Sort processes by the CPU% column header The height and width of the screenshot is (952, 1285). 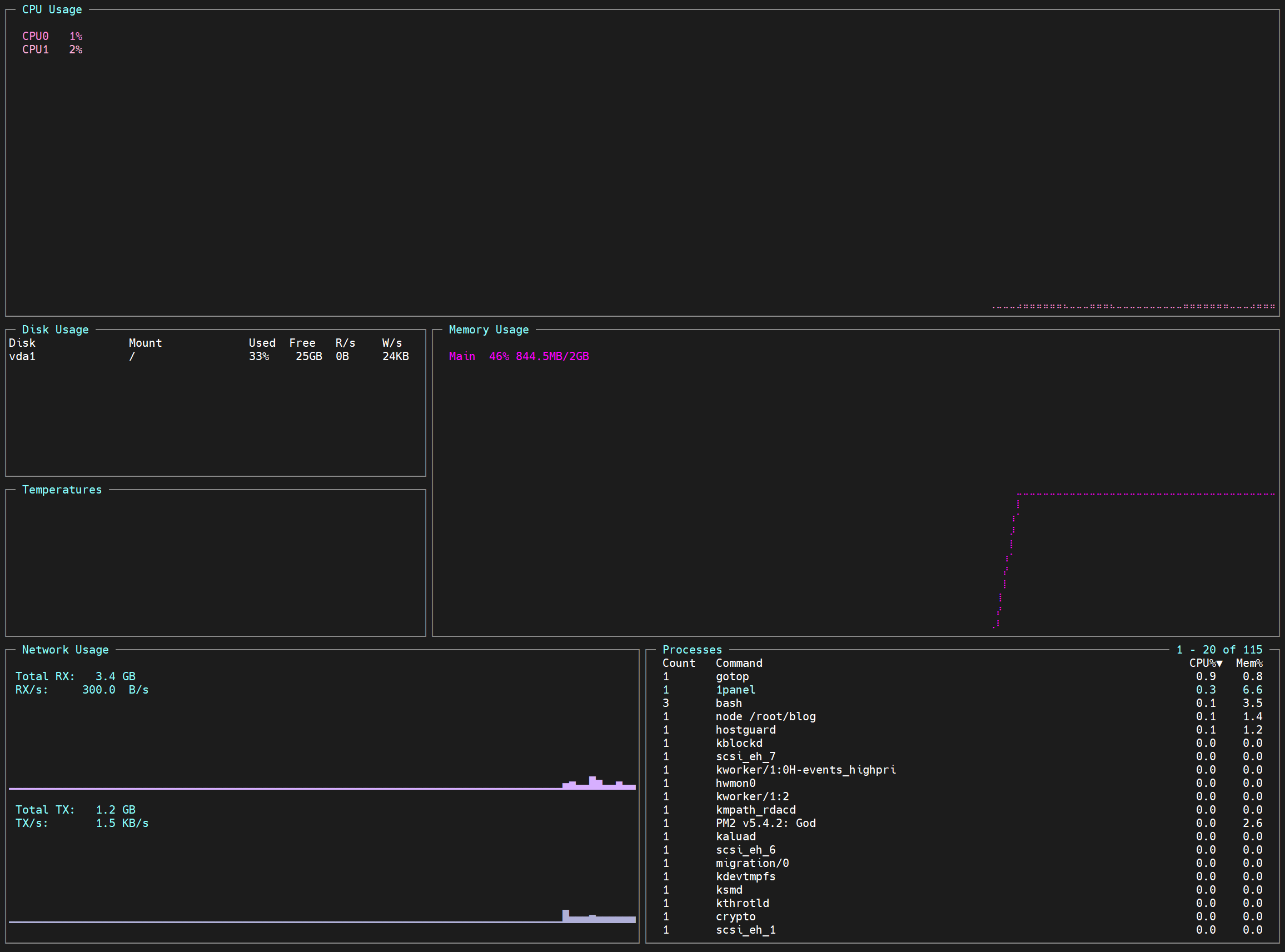click(x=1206, y=664)
